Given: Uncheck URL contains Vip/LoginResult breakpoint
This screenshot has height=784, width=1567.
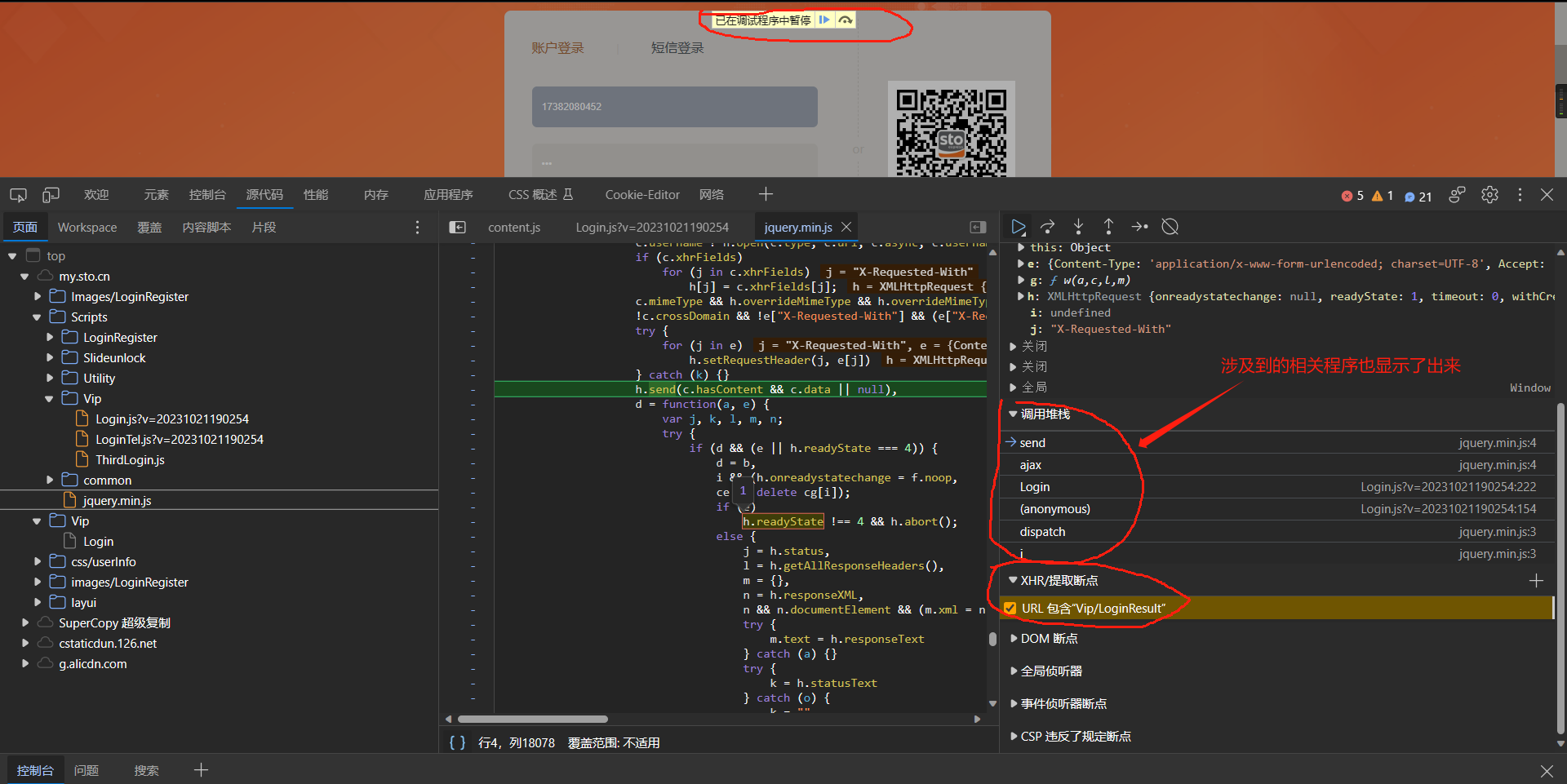Looking at the screenshot, I should [1010, 609].
